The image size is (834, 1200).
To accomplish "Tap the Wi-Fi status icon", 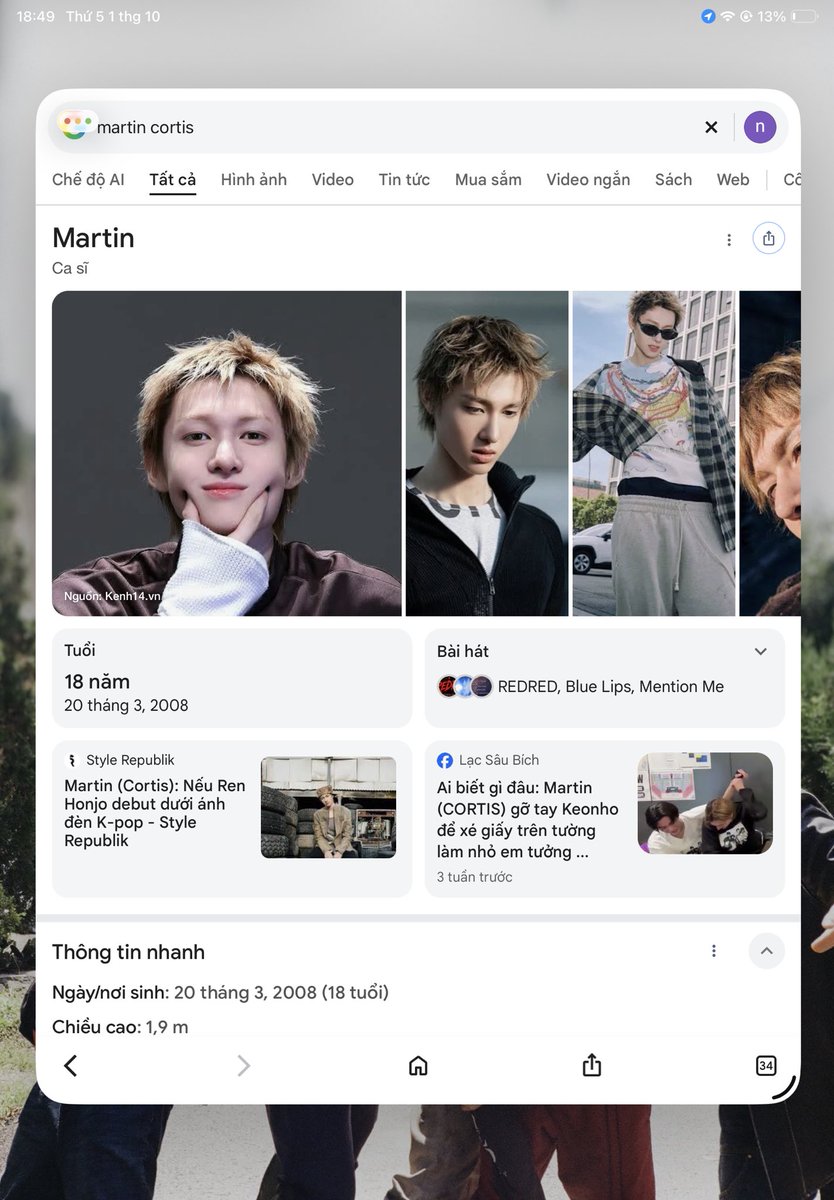I will pyautogui.click(x=727, y=17).
